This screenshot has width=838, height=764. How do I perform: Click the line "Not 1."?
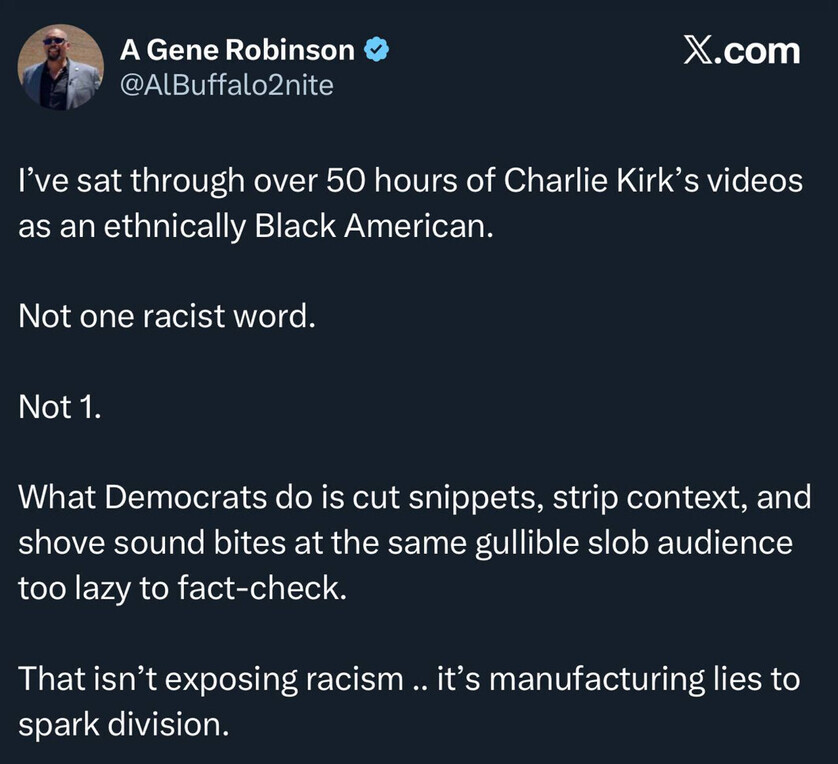60,407
